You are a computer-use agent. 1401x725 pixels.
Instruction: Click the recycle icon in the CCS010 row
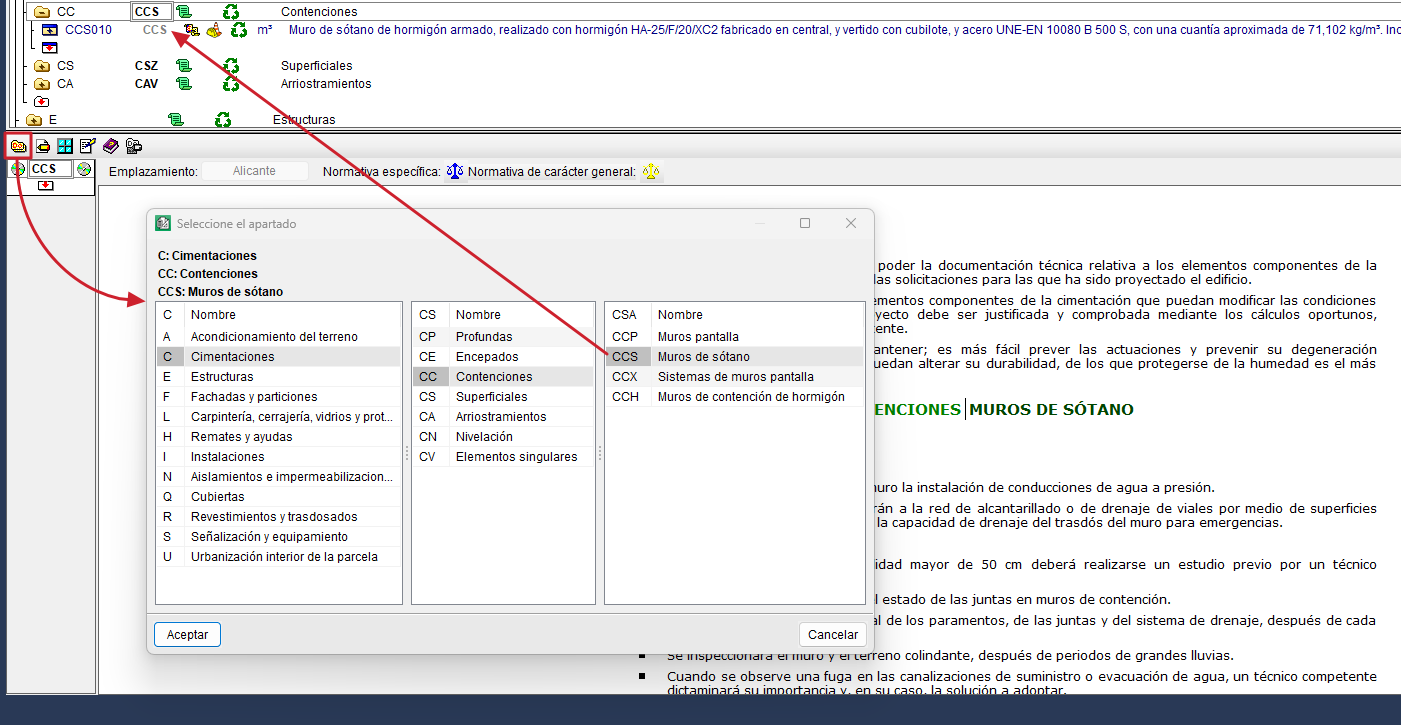[239, 30]
